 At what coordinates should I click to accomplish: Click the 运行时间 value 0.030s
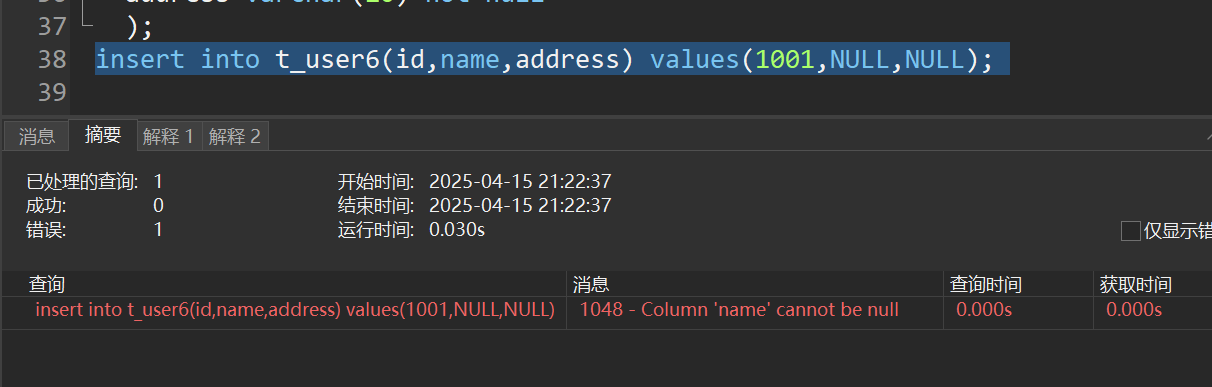[457, 230]
